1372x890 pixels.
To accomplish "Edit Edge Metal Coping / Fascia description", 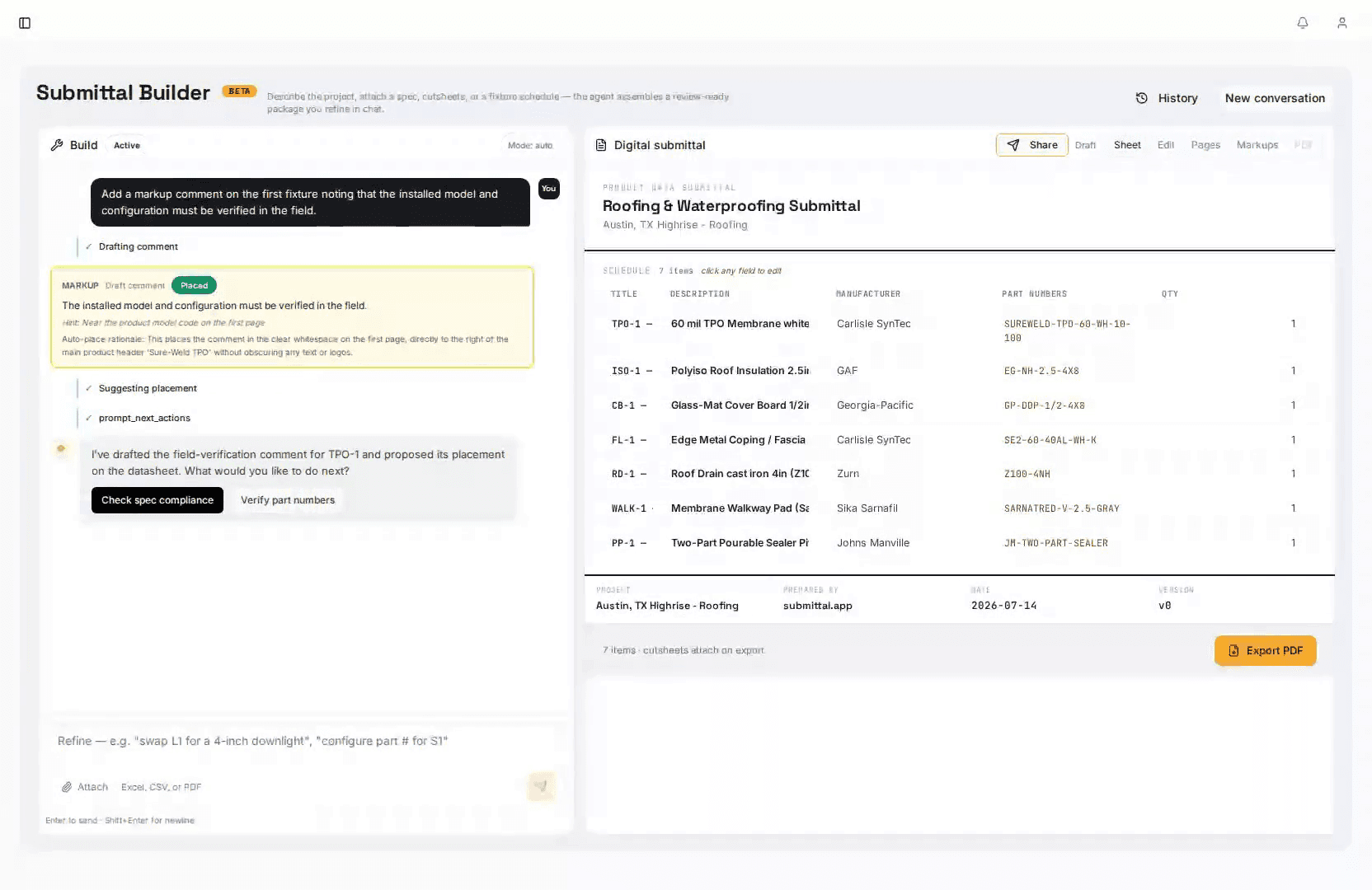I will 738,440.
